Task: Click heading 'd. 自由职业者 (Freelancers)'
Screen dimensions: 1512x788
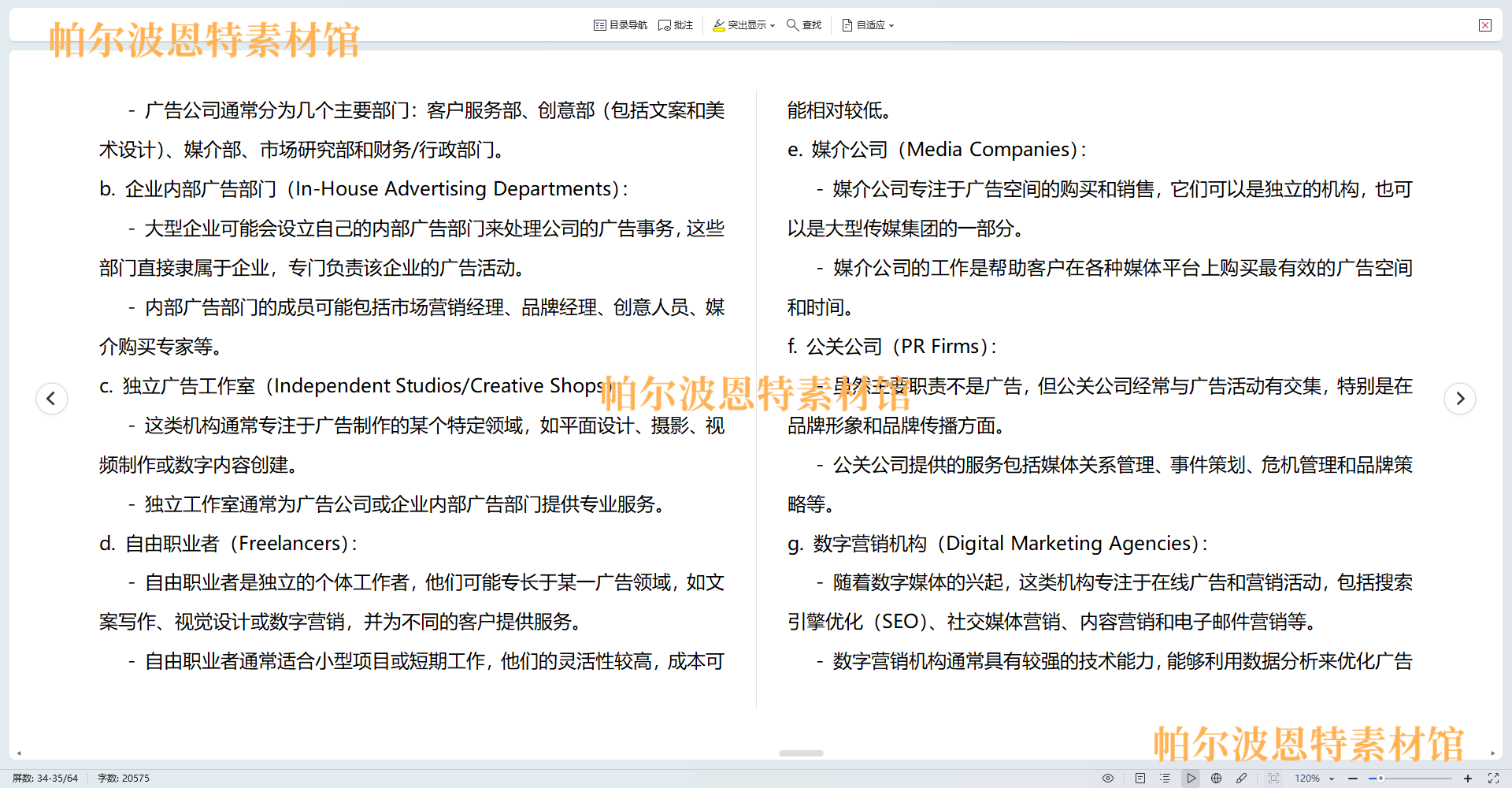Action: click(228, 544)
